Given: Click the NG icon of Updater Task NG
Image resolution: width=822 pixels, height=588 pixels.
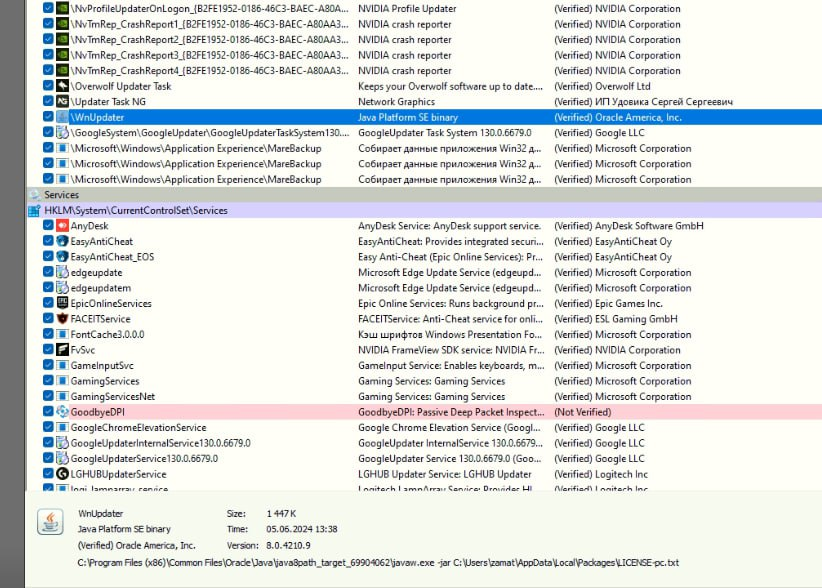Looking at the screenshot, I should pyautogui.click(x=62, y=102).
